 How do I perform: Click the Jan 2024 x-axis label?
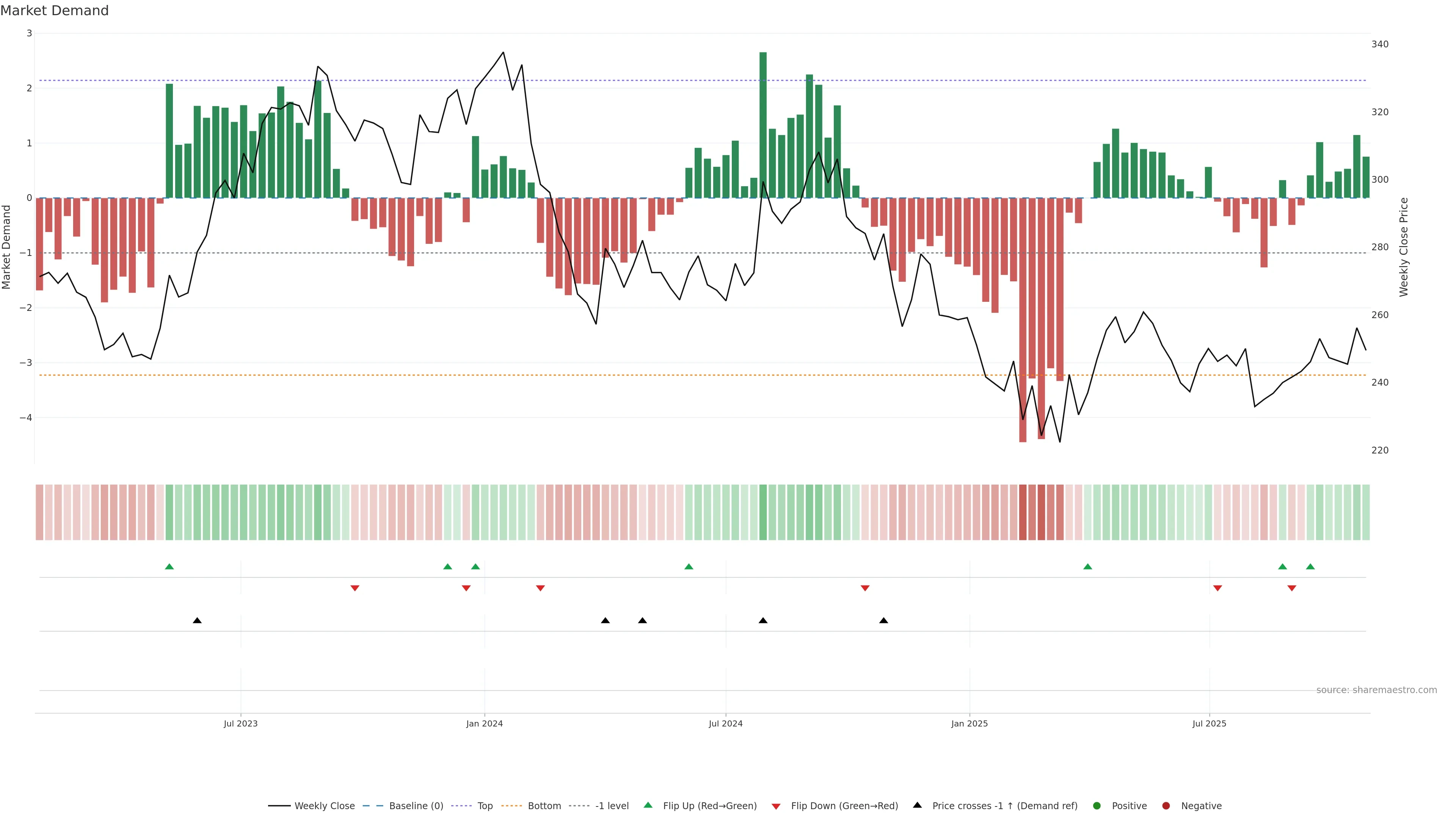point(485,723)
